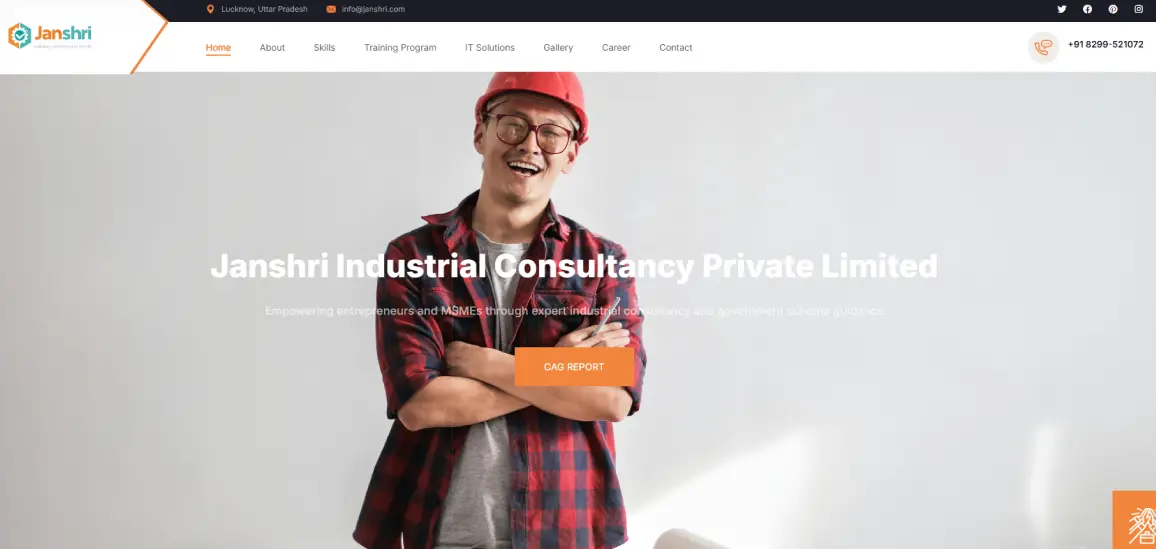The height and width of the screenshot is (549, 1156).
Task: Go to the Home menu item
Action: point(218,47)
